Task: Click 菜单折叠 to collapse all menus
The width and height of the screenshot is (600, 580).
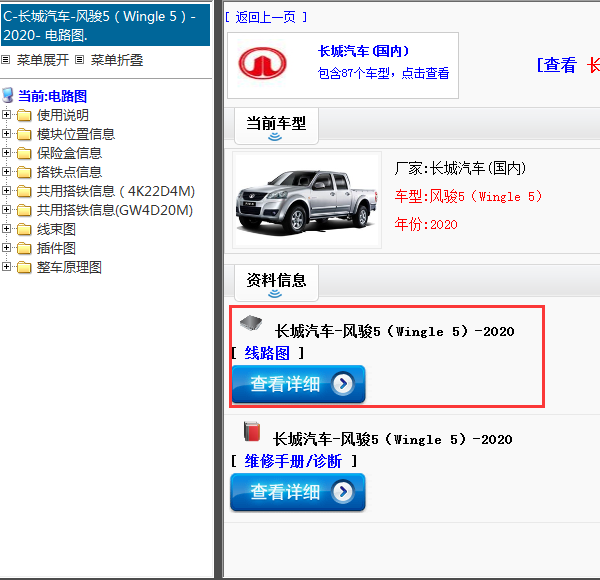Action: 117,60
